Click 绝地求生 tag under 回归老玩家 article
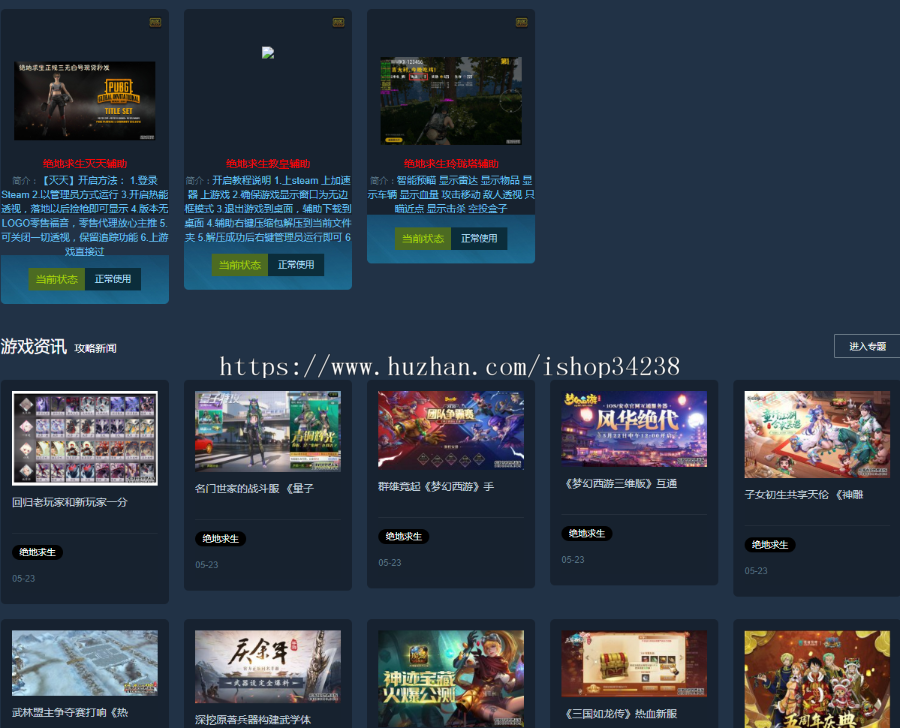The image size is (900, 728). click(37, 552)
